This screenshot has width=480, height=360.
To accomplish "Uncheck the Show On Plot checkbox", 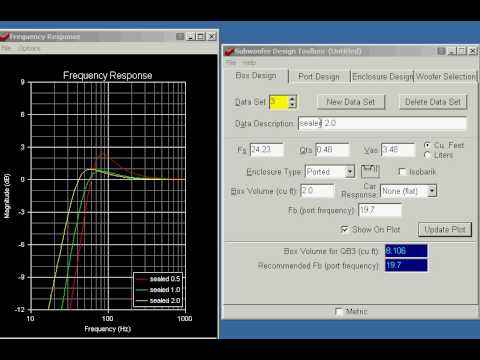I will (x=345, y=229).
